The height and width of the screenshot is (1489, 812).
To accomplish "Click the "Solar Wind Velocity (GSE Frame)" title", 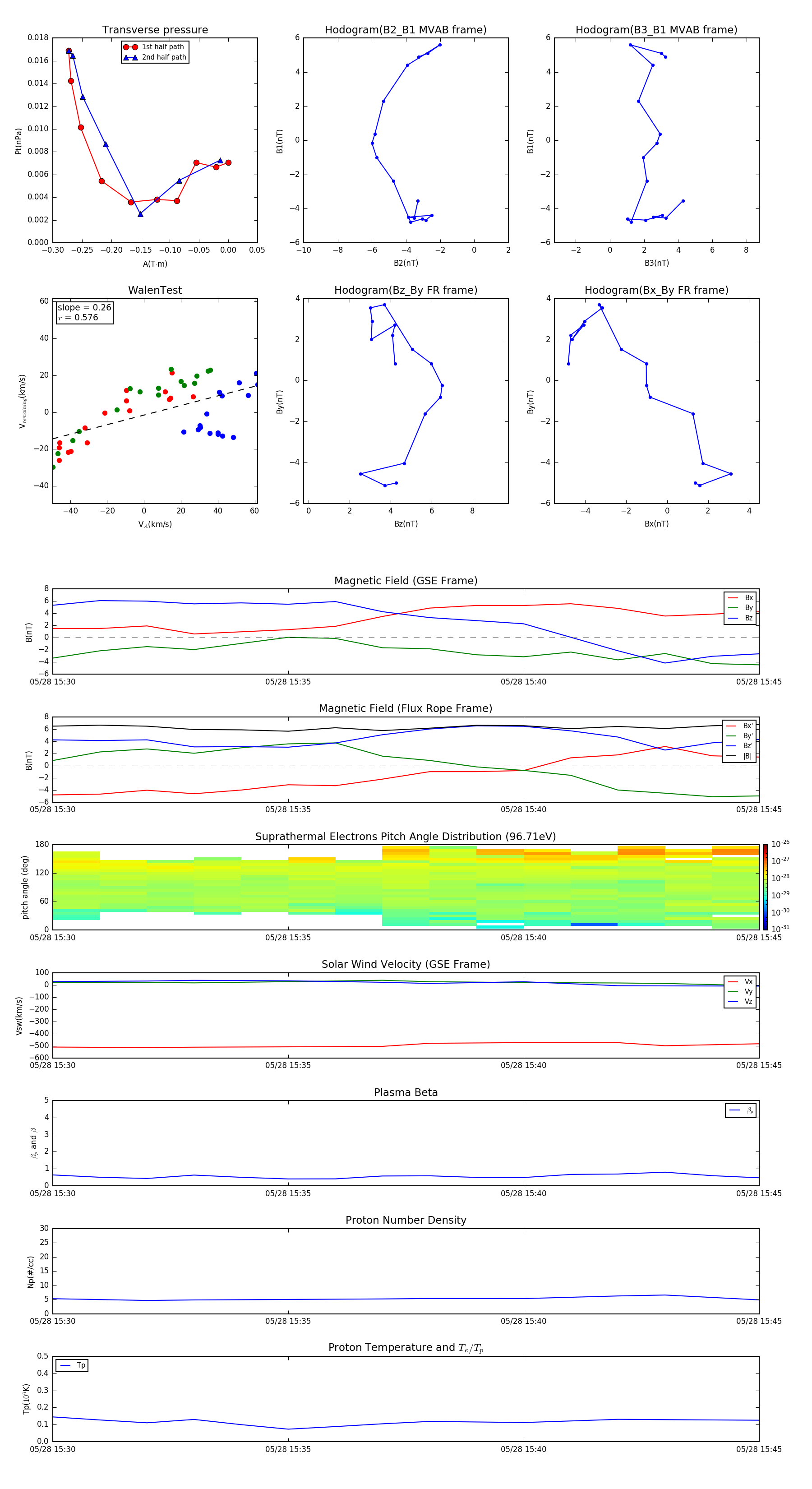I will click(406, 965).
